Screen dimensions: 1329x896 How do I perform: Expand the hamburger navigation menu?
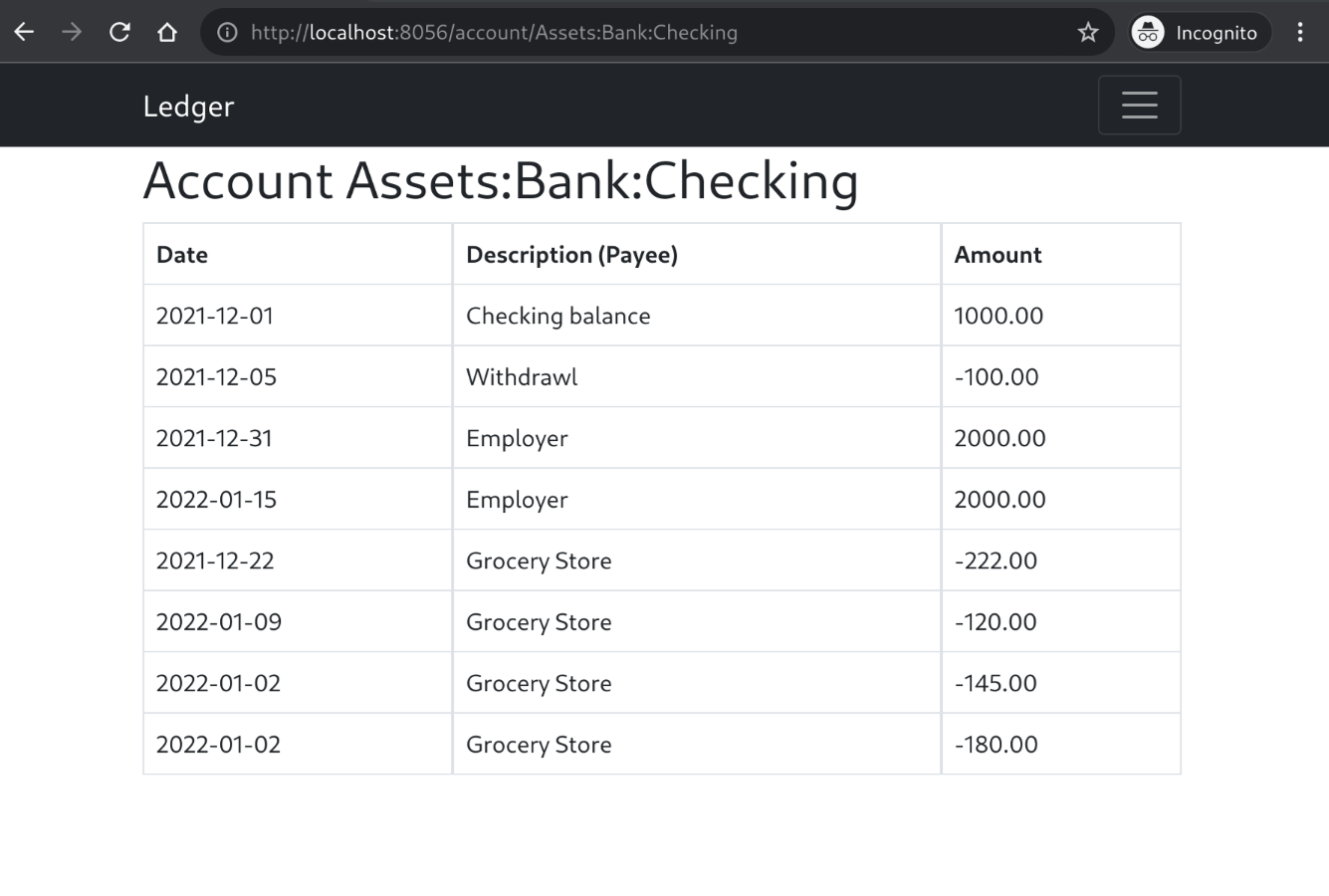(1139, 105)
